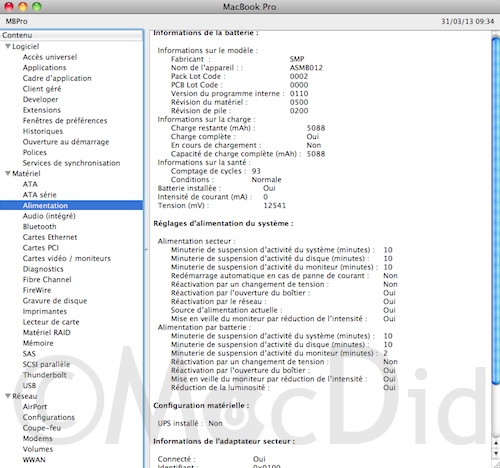
Task: Select Imprimantes in the sidebar
Action: pyautogui.click(x=45, y=311)
